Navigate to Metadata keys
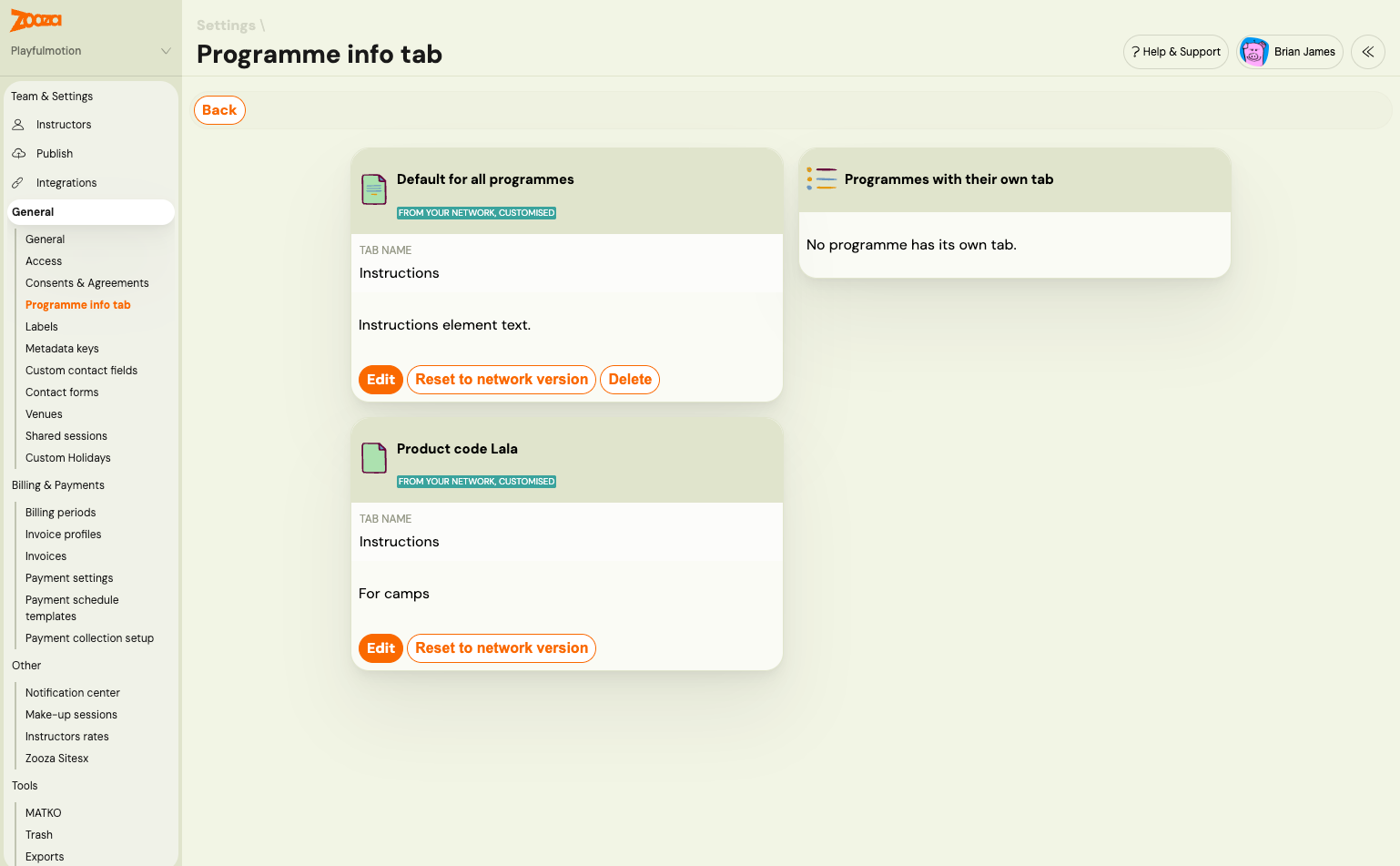Screen dimensions: 1400x866 62,349
